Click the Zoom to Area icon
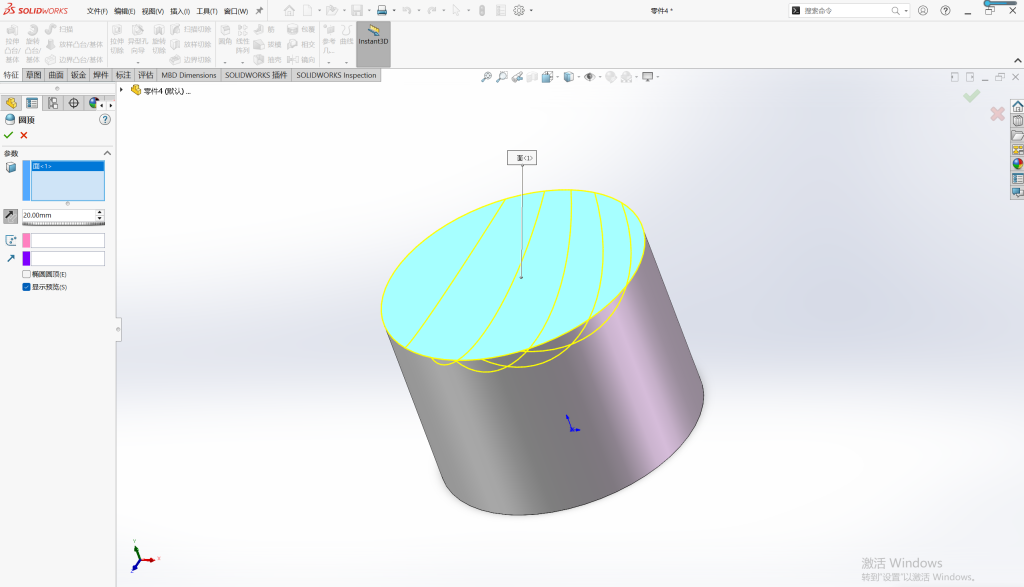 coord(502,77)
